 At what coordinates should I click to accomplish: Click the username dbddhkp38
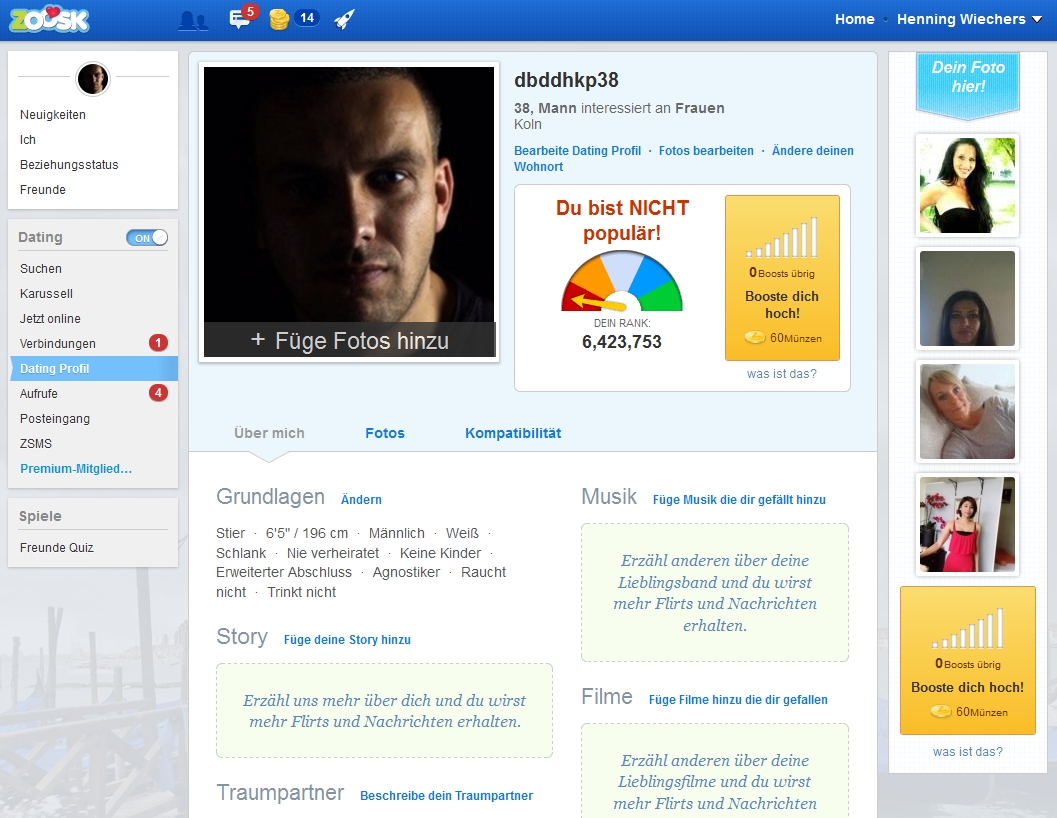click(x=566, y=80)
